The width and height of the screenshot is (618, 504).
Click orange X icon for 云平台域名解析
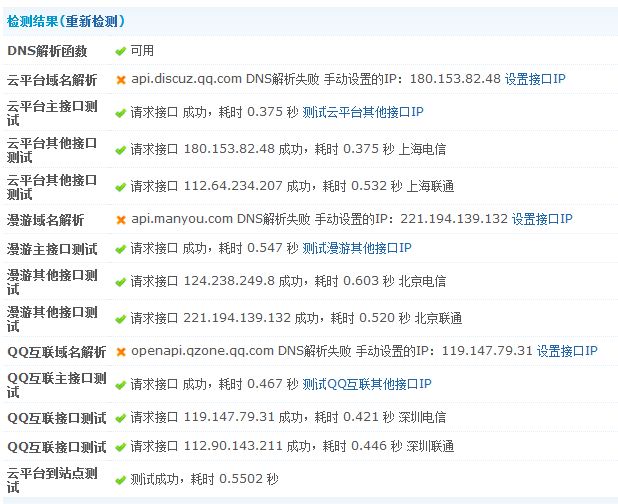coord(121,80)
